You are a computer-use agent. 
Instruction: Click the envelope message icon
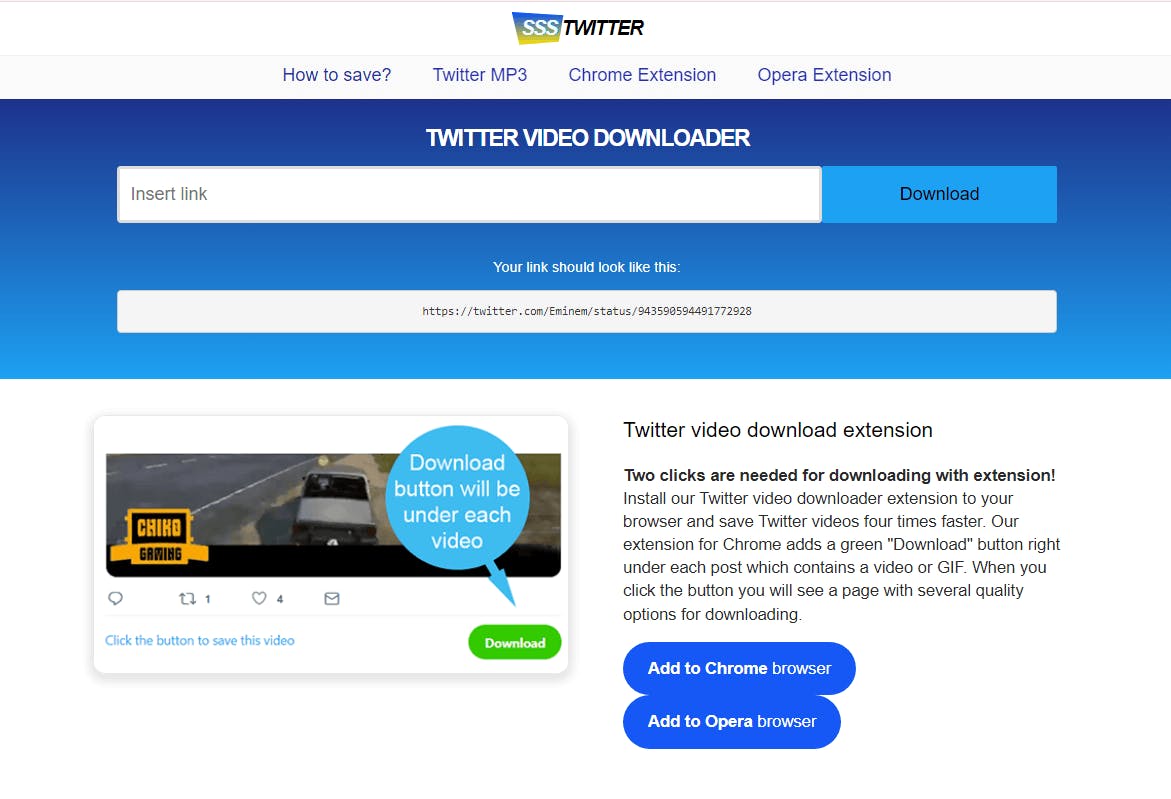332,598
